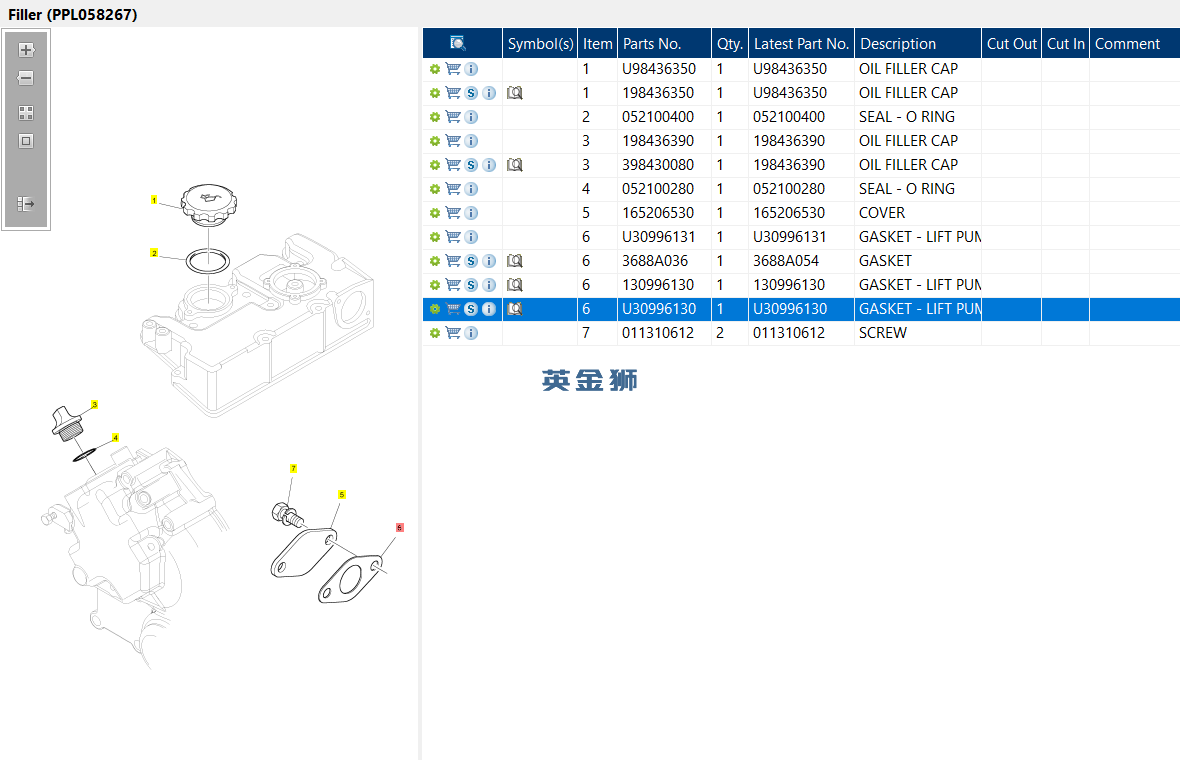Click the search icon in table header

(x=458, y=44)
